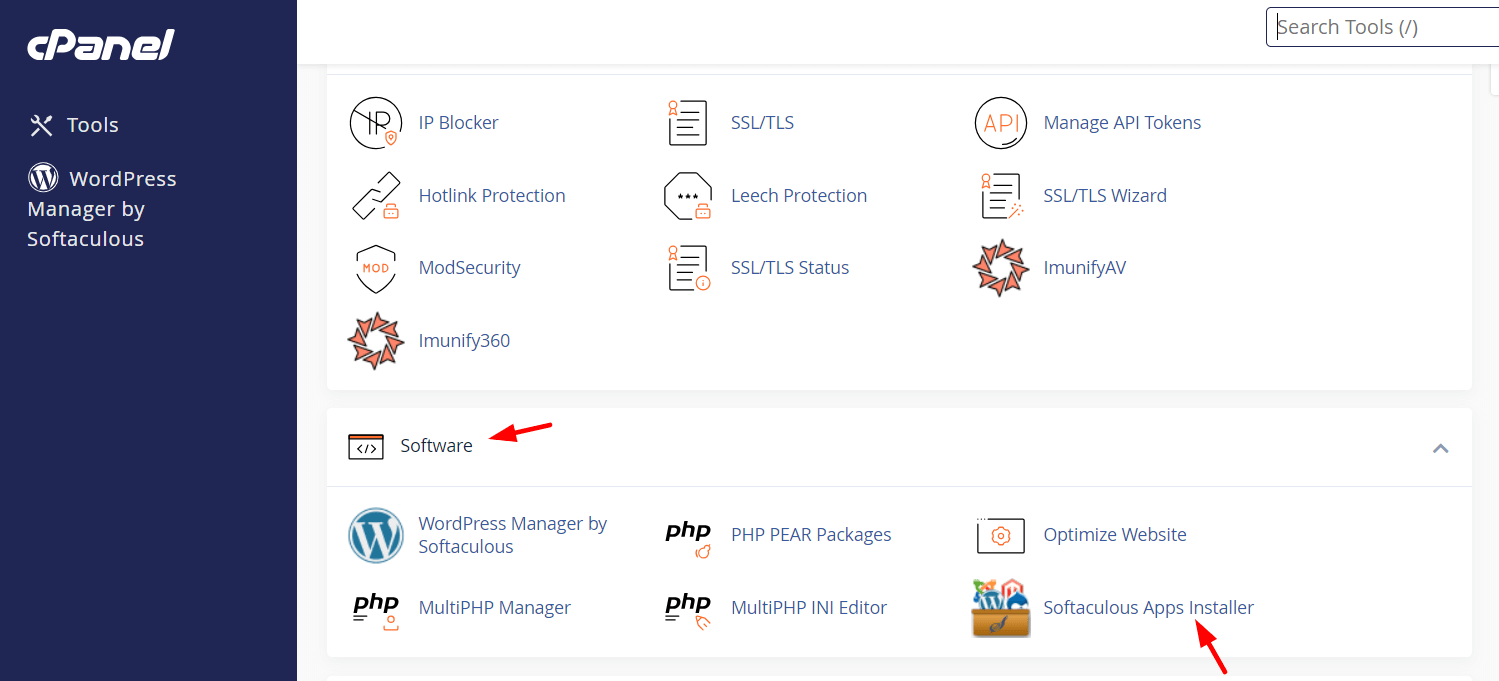Click the Tools wrench icon in sidebar
The image size is (1499, 681).
tap(41, 125)
